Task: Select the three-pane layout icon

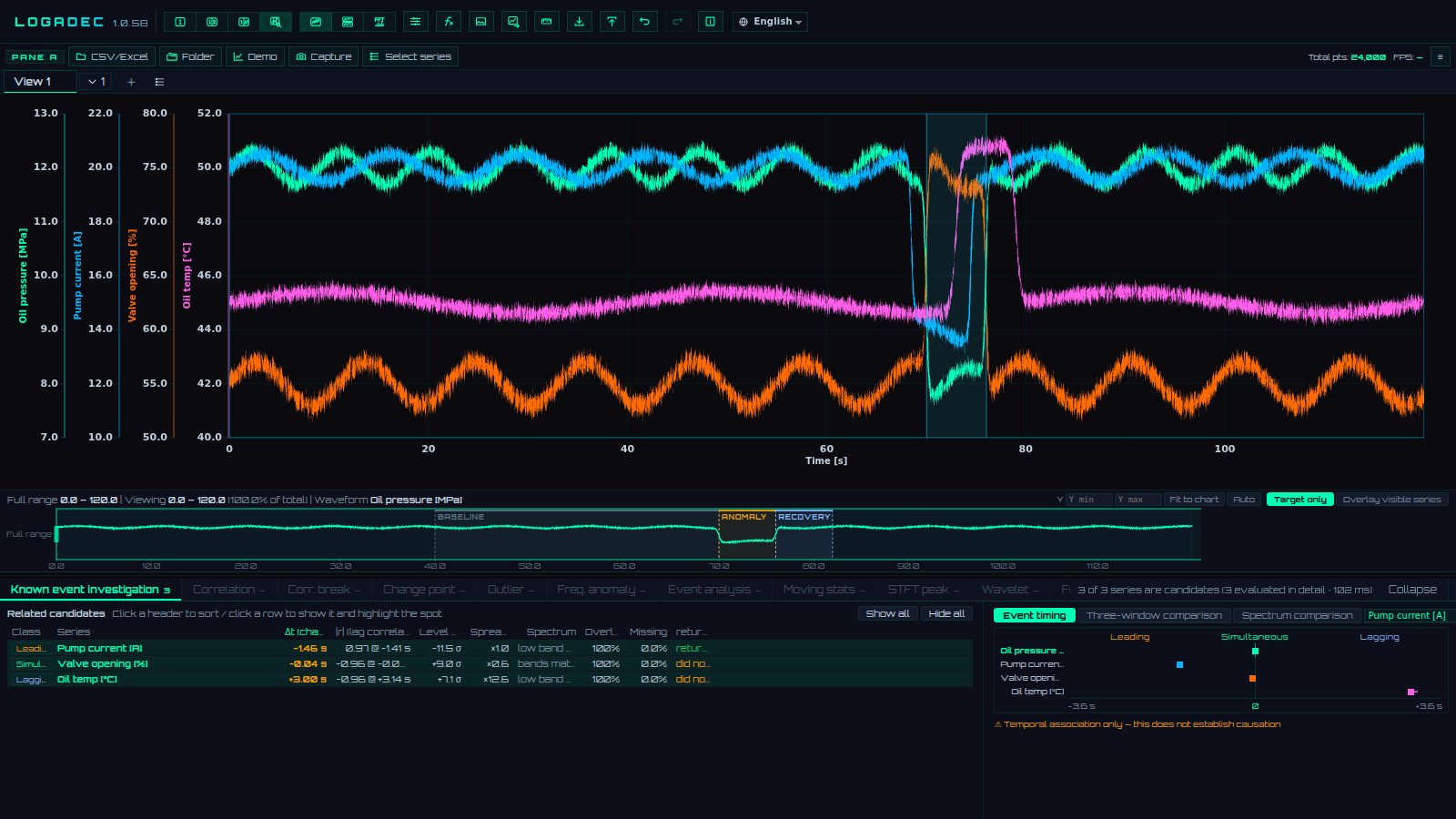Action: click(244, 22)
